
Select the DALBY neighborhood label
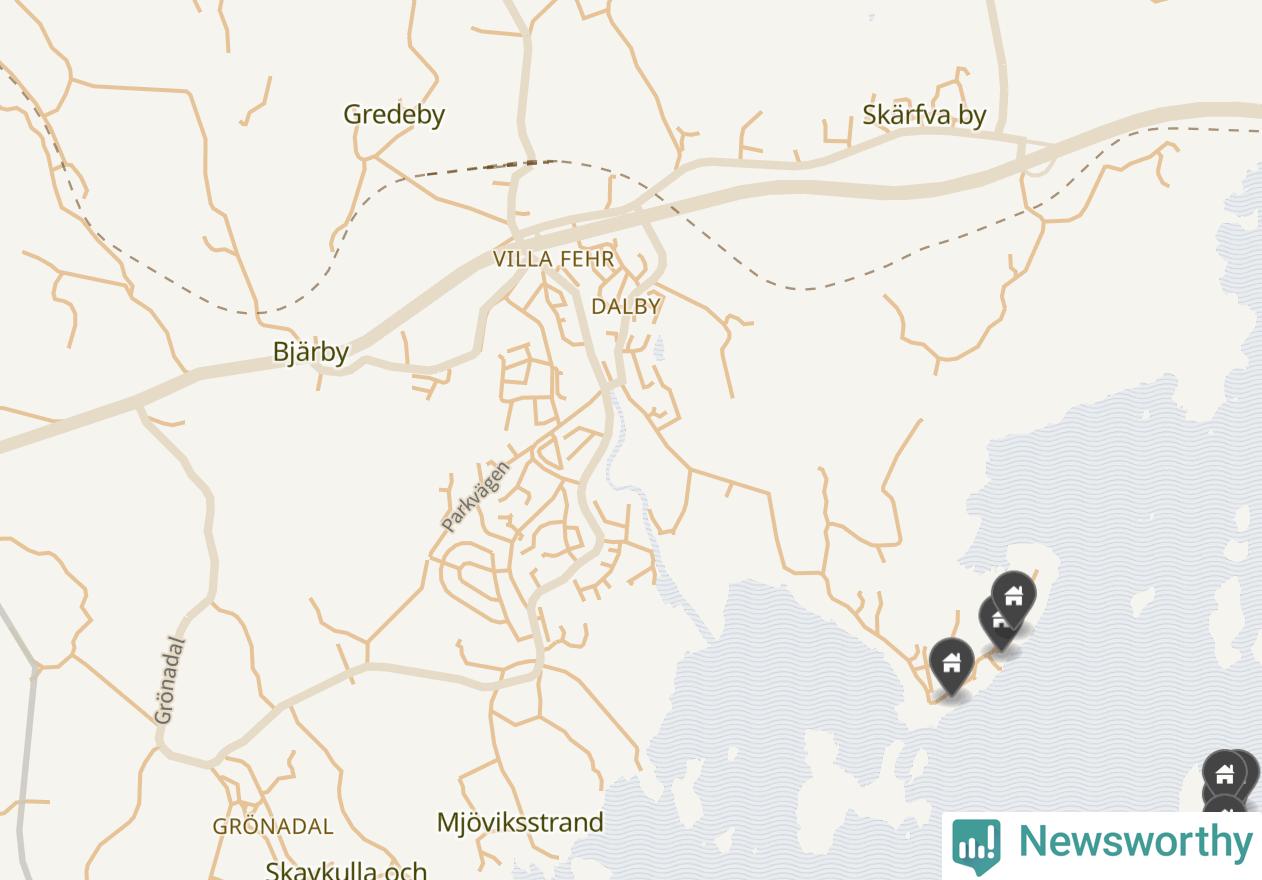(x=626, y=306)
